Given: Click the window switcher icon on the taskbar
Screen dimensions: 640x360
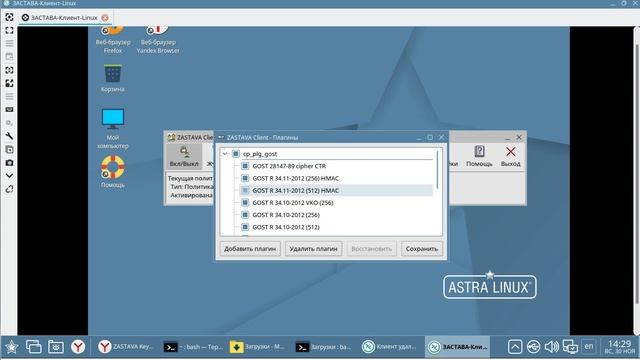Looking at the screenshot, I should click(33, 347).
